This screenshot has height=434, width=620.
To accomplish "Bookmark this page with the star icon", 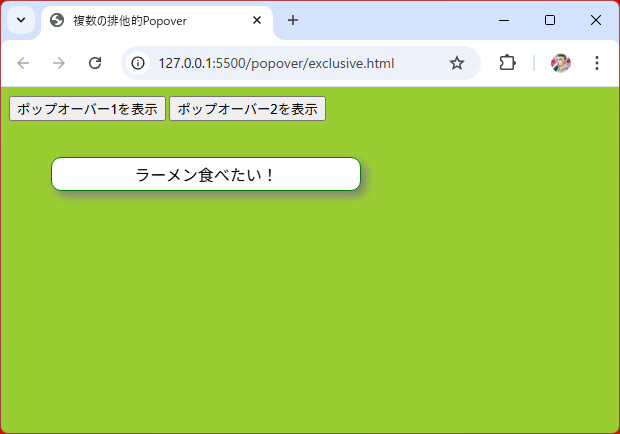I will click(x=457, y=63).
